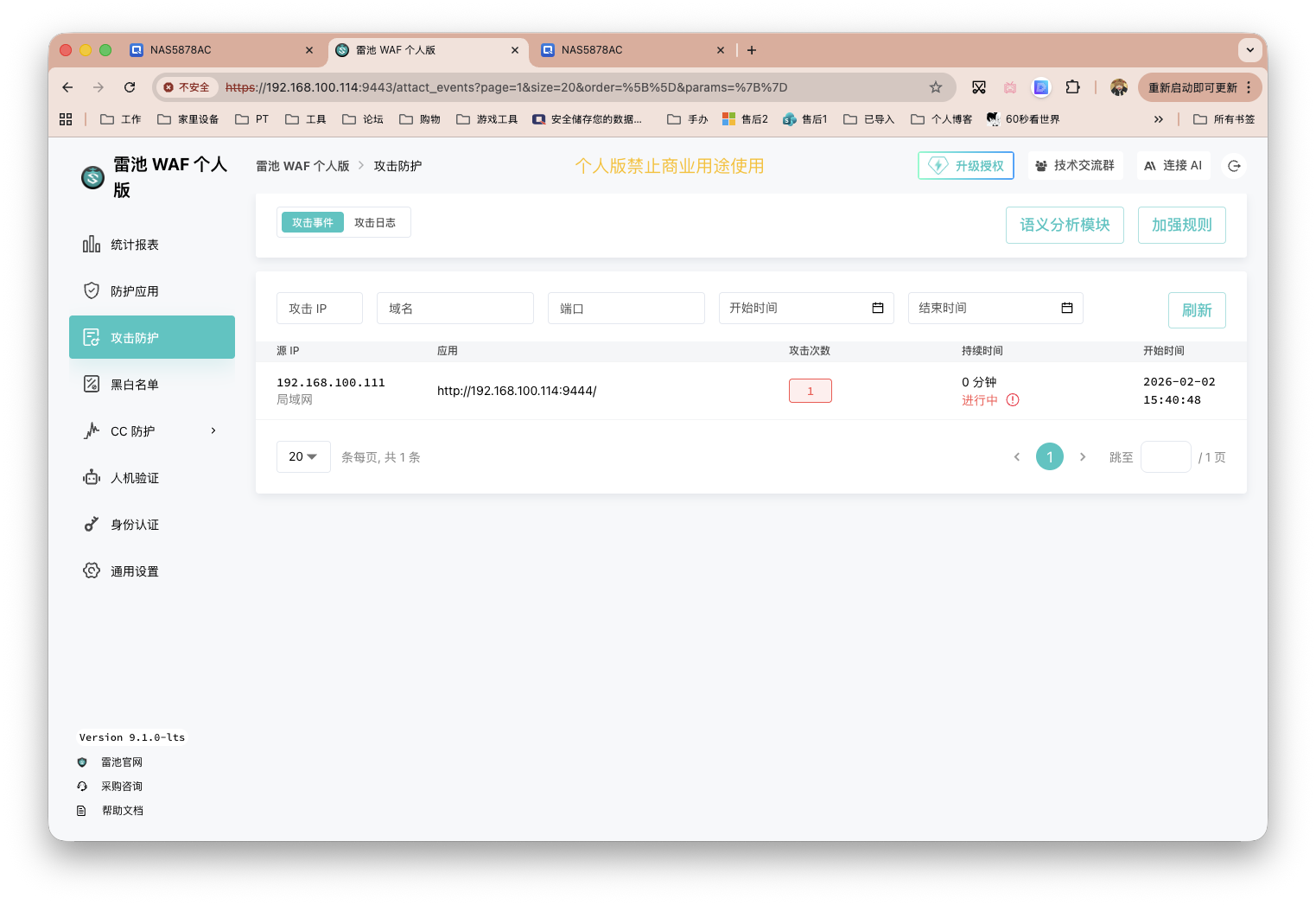This screenshot has width=1316, height=905.
Task: Open 通用设置 from the sidebar
Action: pos(134,570)
